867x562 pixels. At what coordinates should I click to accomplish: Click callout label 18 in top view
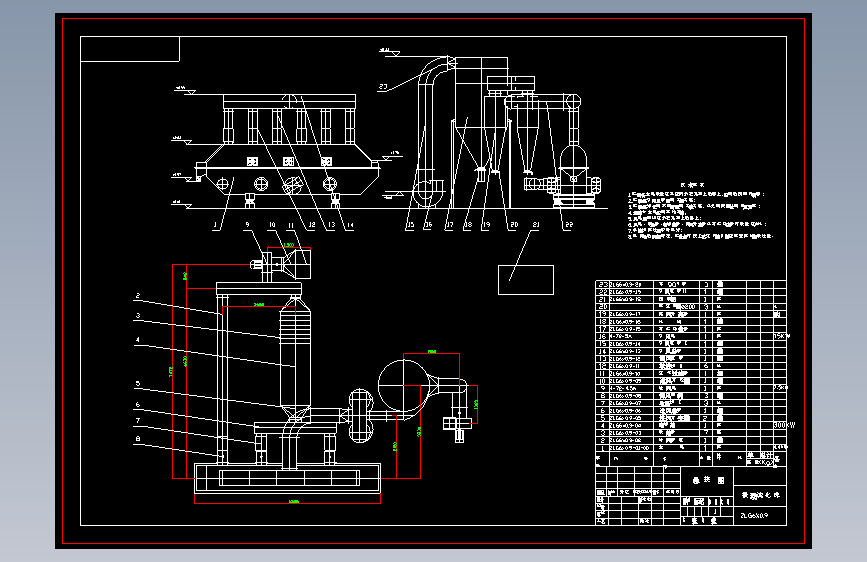coord(468,225)
